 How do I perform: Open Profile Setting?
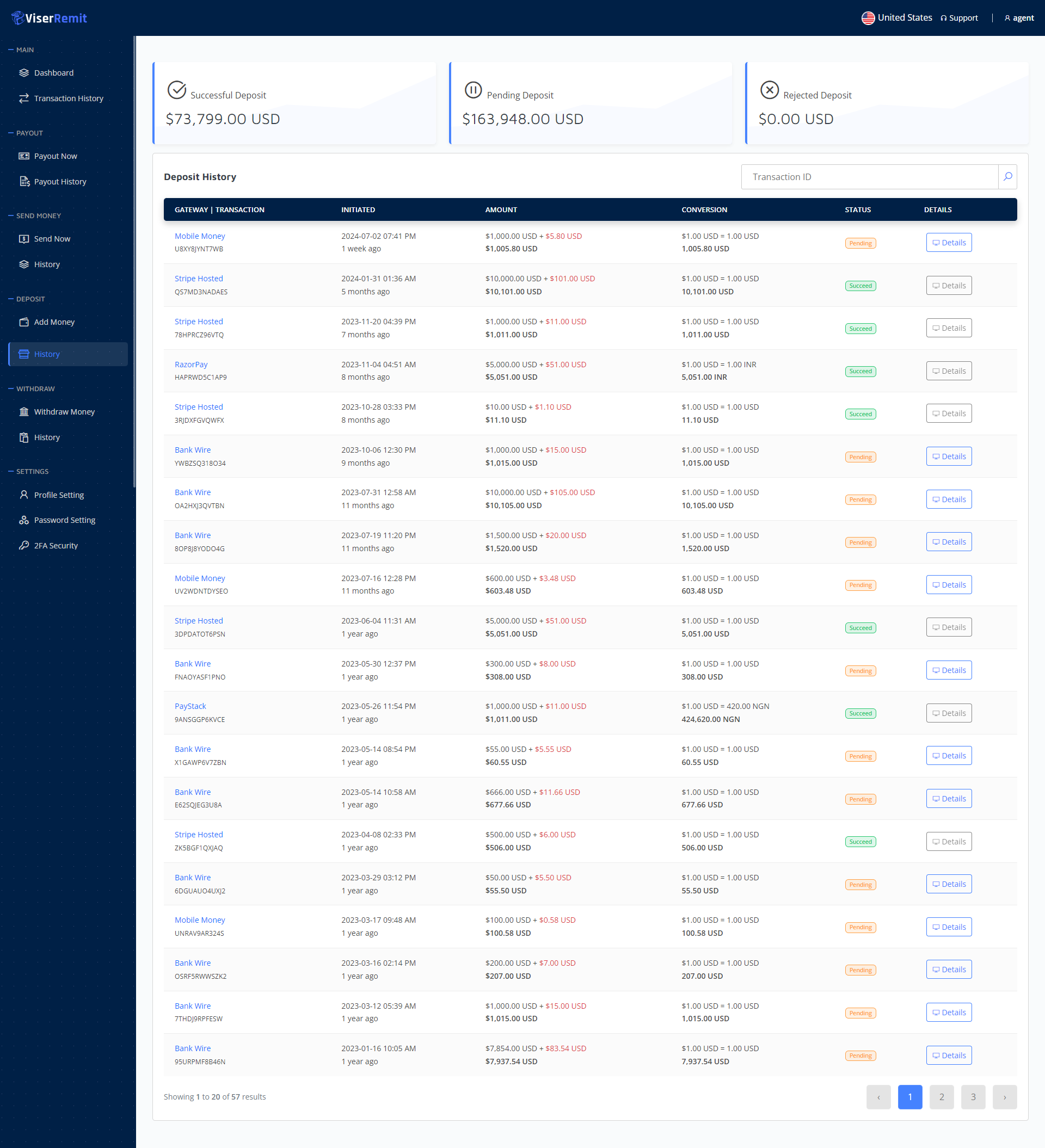[59, 495]
